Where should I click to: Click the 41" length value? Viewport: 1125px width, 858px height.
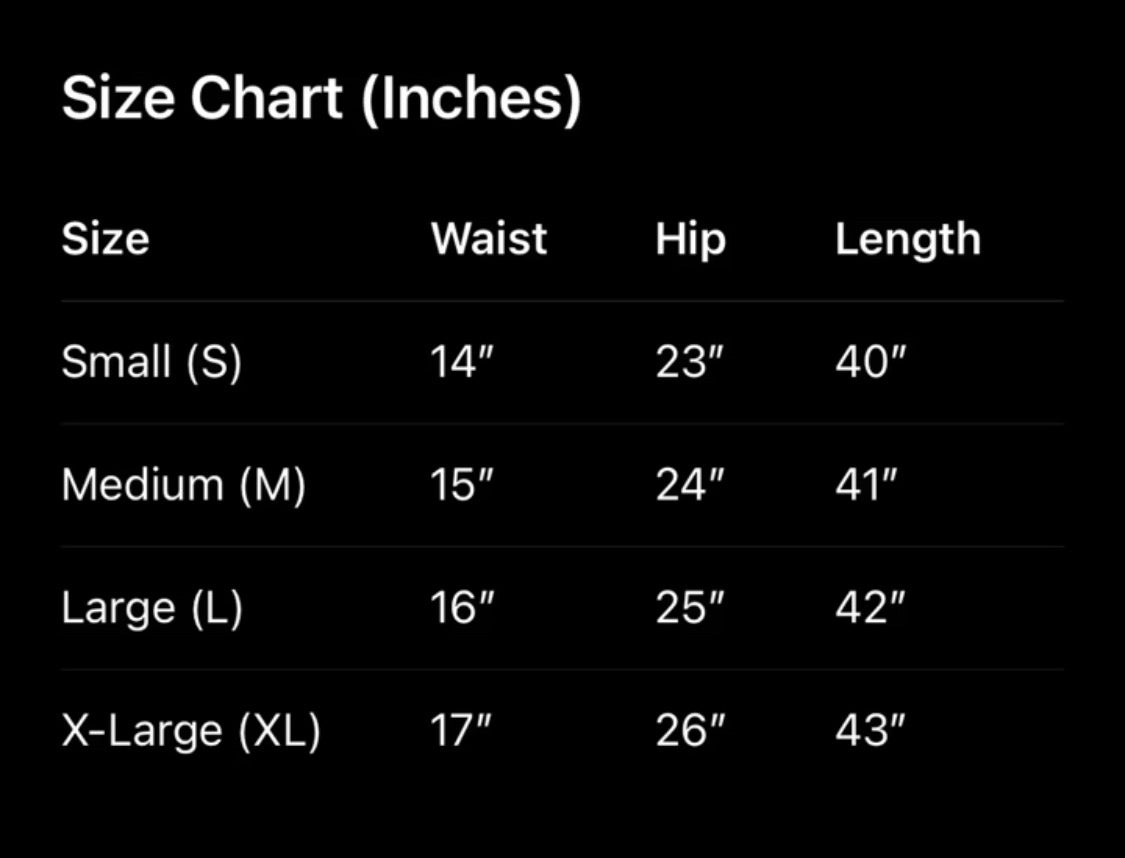(867, 485)
